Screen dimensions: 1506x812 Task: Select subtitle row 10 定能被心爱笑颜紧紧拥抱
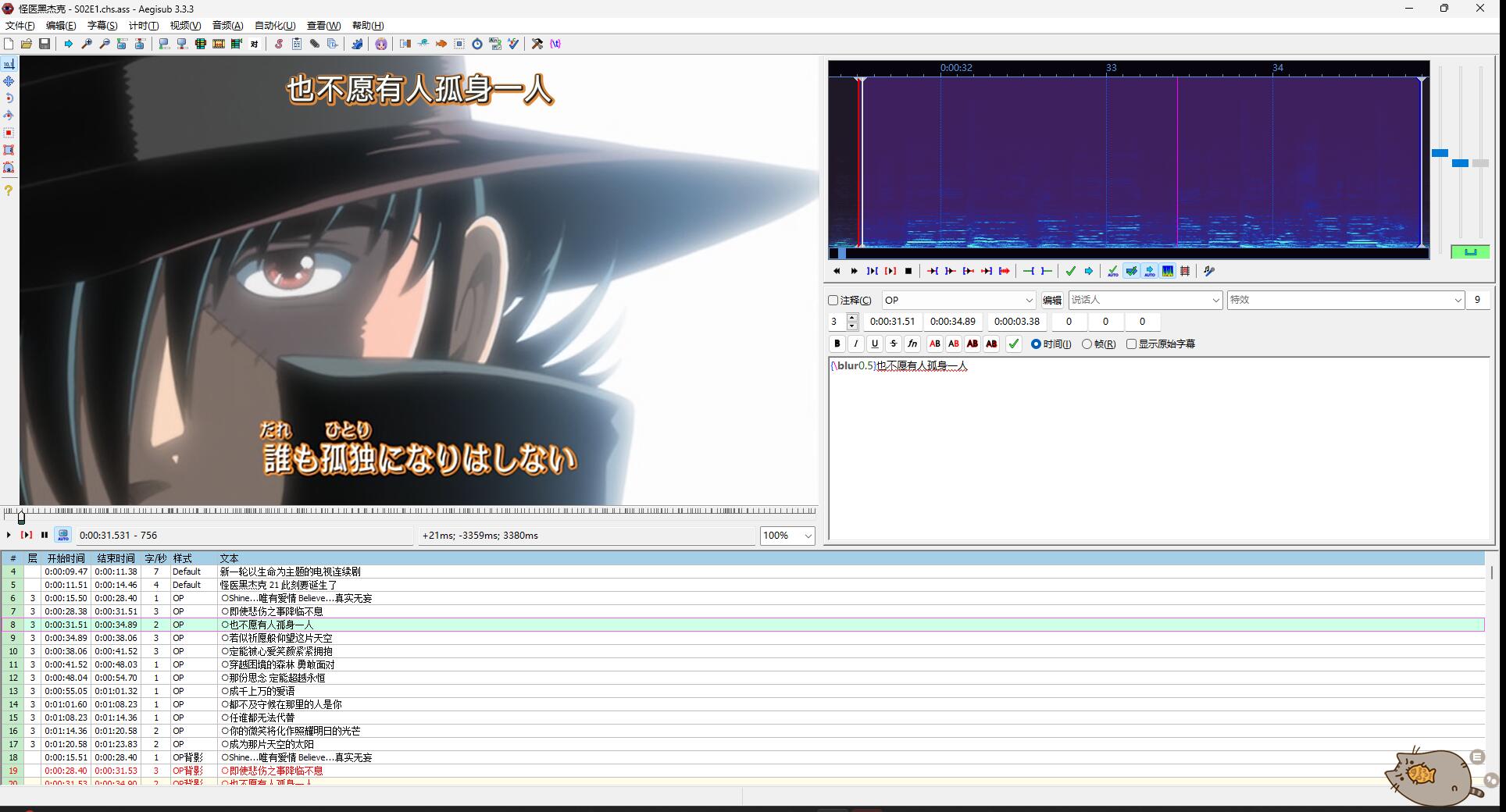coord(742,651)
